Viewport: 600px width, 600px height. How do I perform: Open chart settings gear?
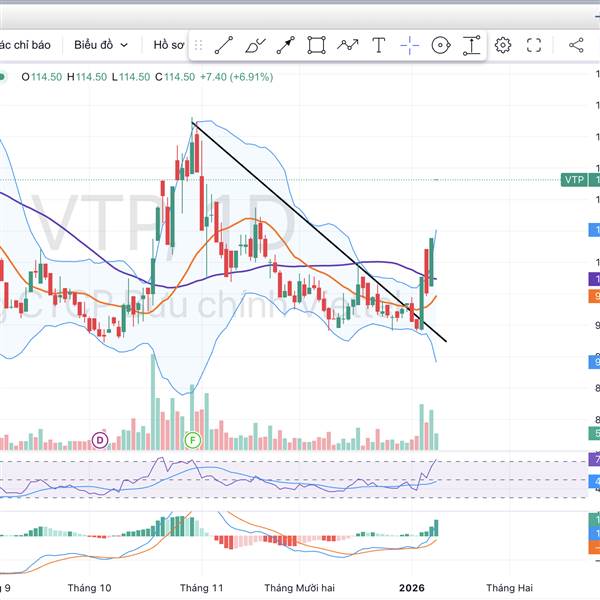tap(503, 45)
